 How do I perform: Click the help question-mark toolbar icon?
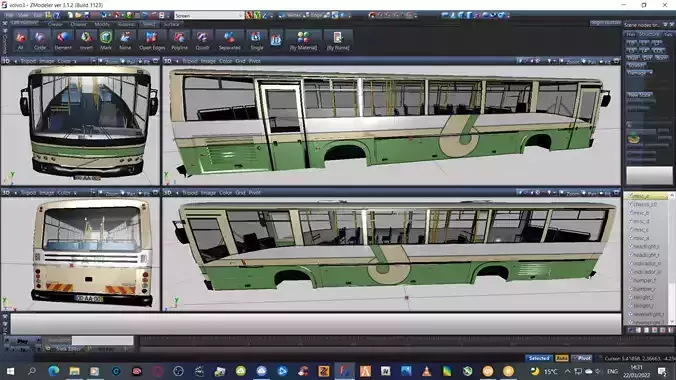click(x=56, y=16)
